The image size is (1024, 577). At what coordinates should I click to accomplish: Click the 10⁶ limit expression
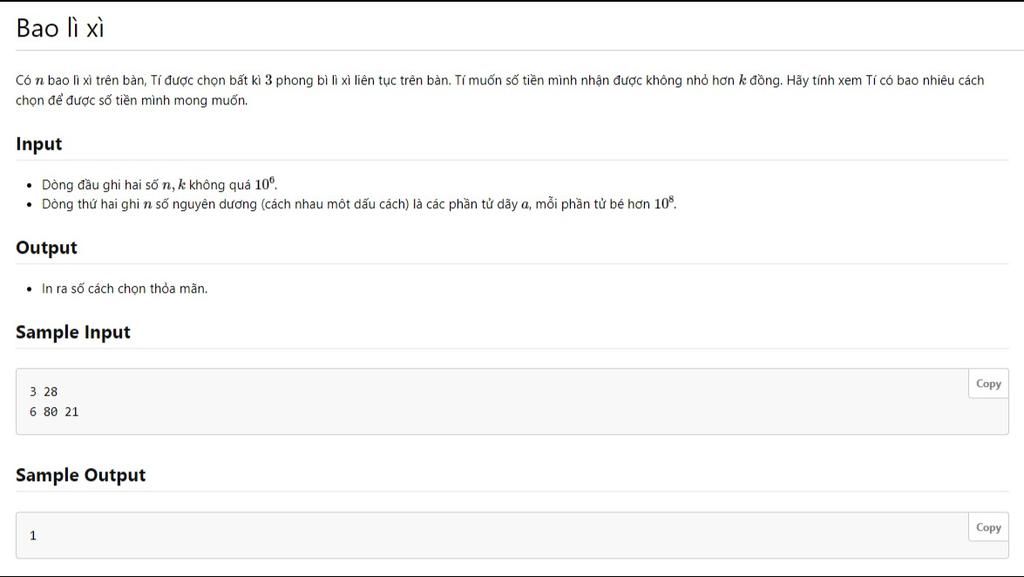pos(264,184)
